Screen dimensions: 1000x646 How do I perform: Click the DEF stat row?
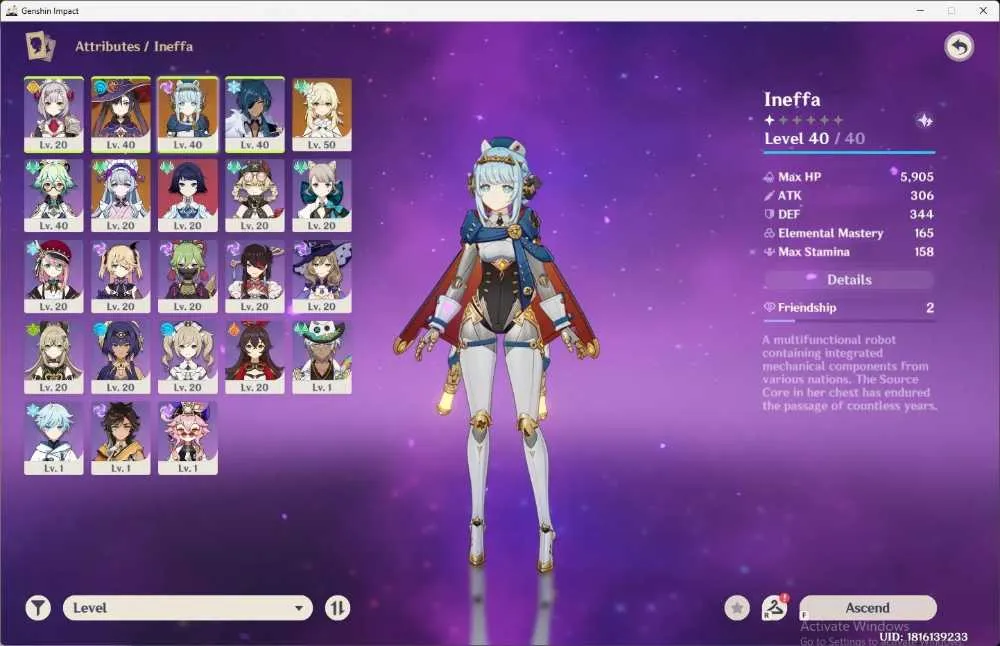pyautogui.click(x=849, y=214)
